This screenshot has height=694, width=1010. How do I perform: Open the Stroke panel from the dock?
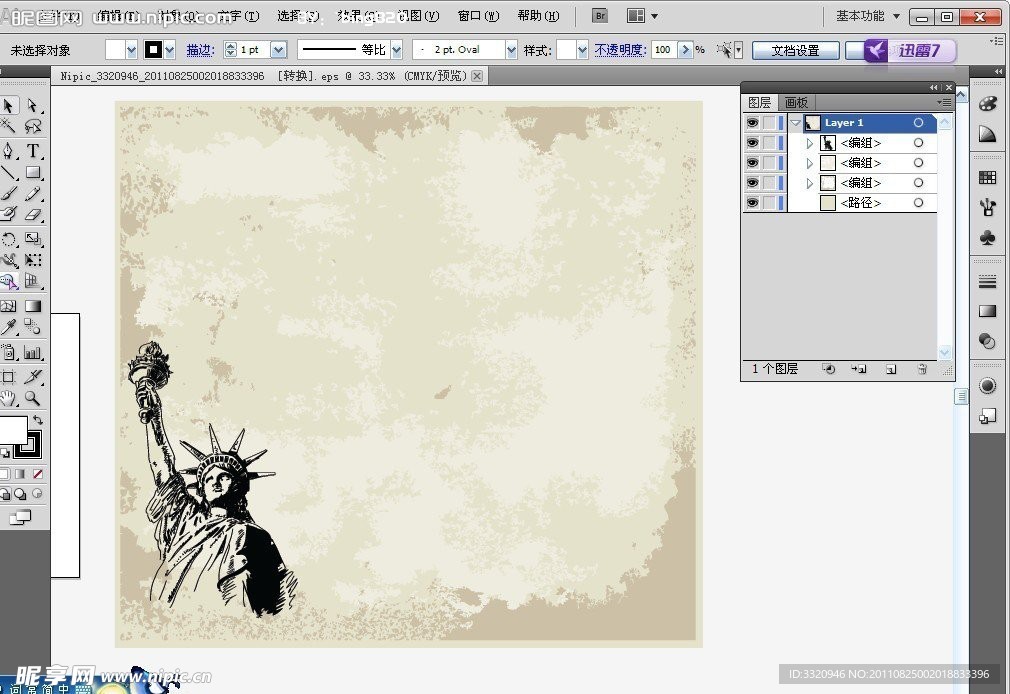click(987, 282)
